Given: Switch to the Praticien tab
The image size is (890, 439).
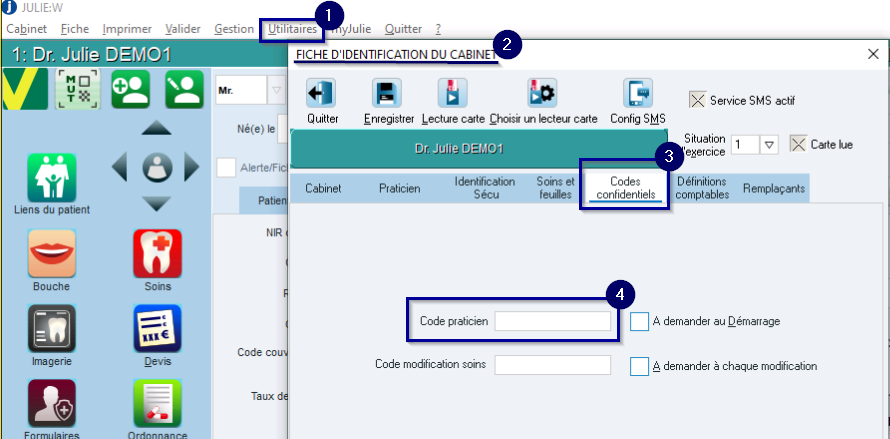Looking at the screenshot, I should click(400, 189).
